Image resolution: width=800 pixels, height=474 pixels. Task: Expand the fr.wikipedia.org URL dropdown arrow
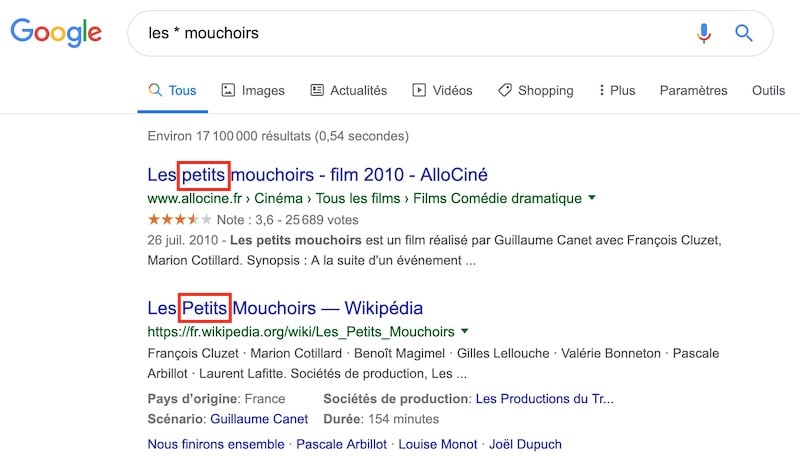coord(465,331)
